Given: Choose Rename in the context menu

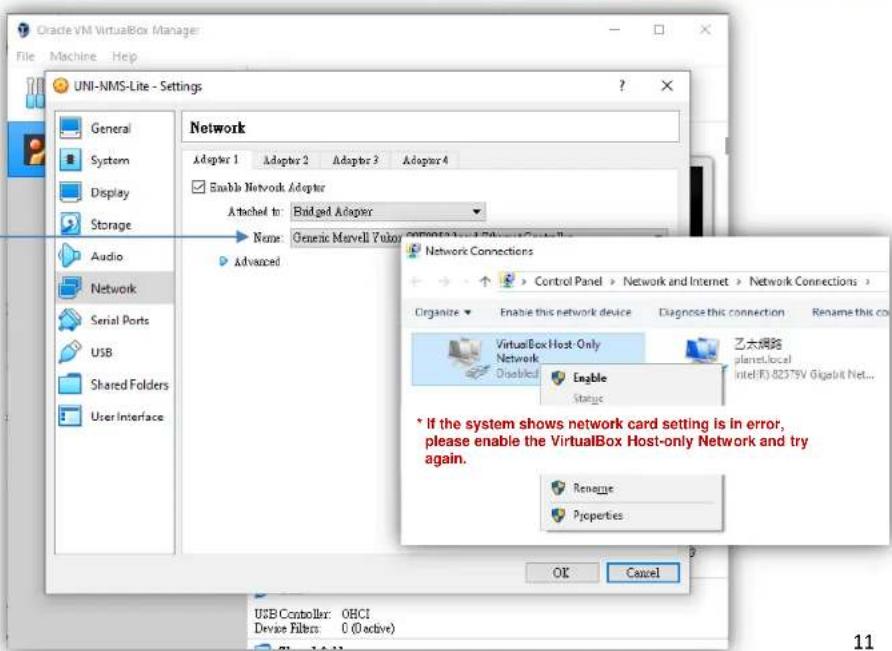Looking at the screenshot, I should [631, 488].
